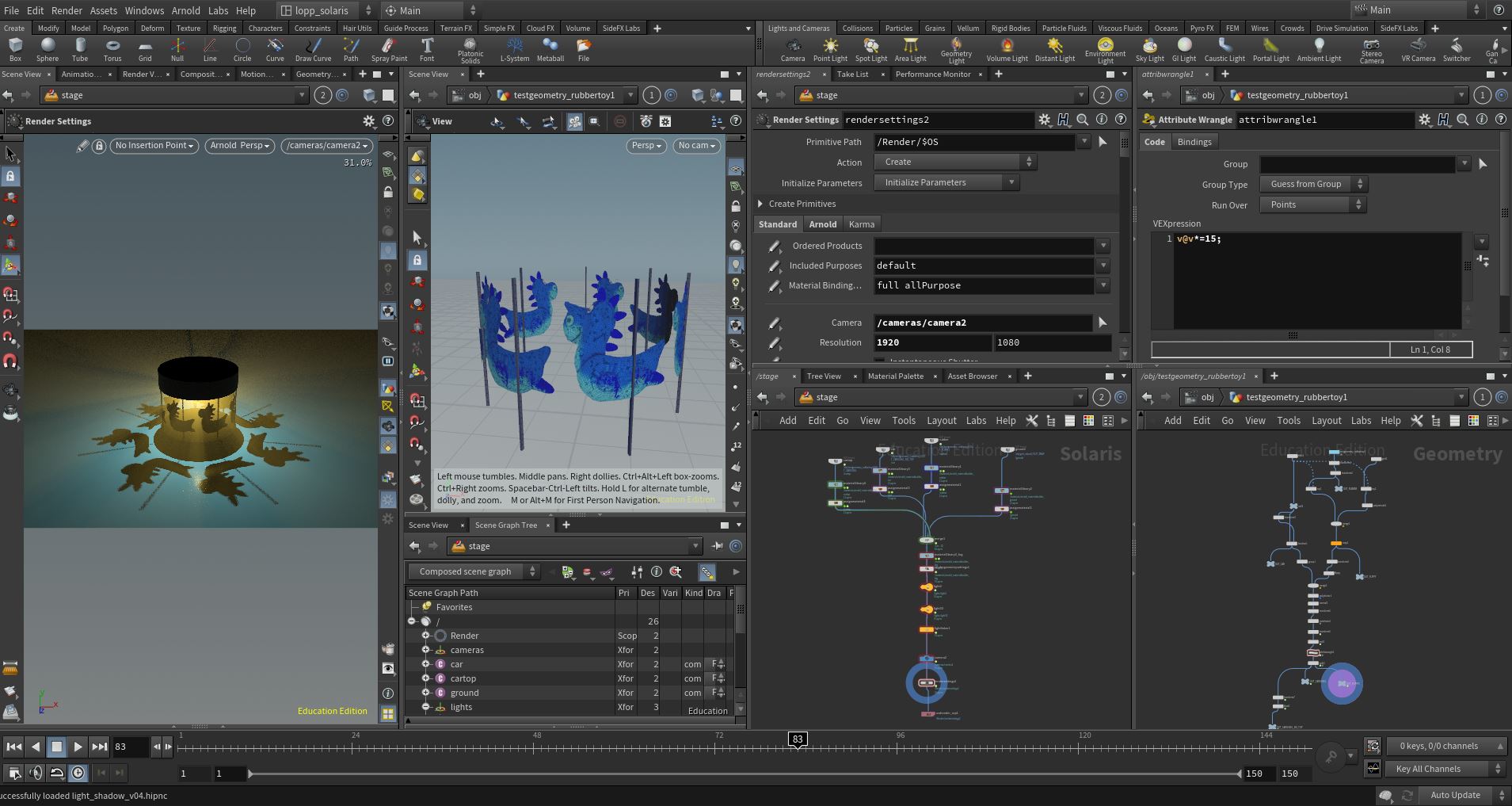This screenshot has width=1512, height=806.
Task: Open the Performance Monitor tab
Action: pyautogui.click(x=933, y=74)
